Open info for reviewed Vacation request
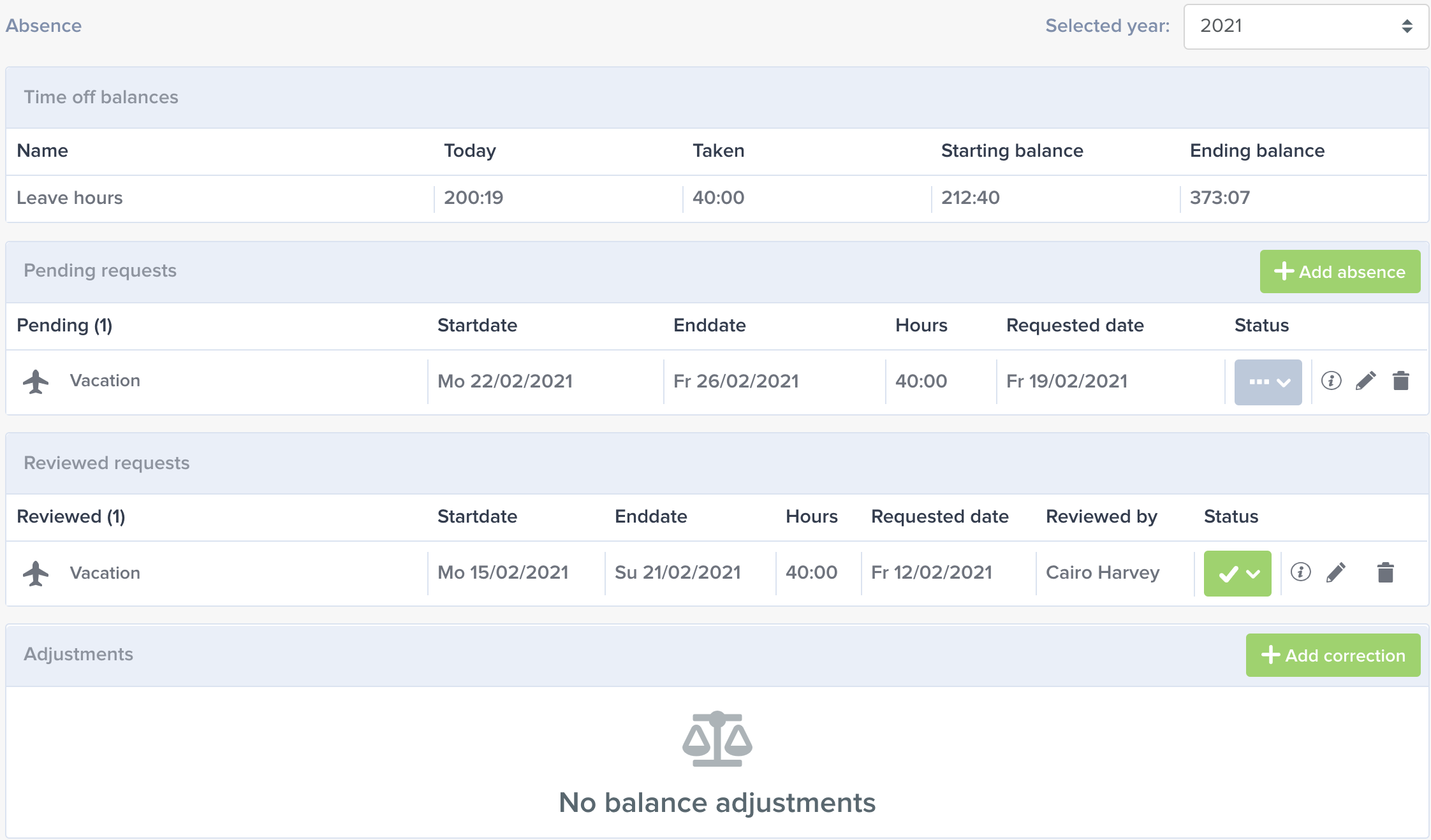The image size is (1431, 840). [1300, 572]
